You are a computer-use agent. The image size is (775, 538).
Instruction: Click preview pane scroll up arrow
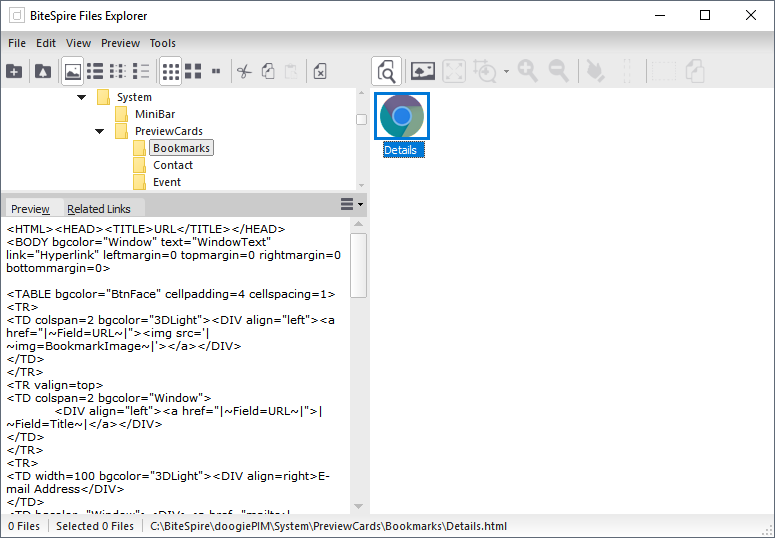tap(358, 224)
